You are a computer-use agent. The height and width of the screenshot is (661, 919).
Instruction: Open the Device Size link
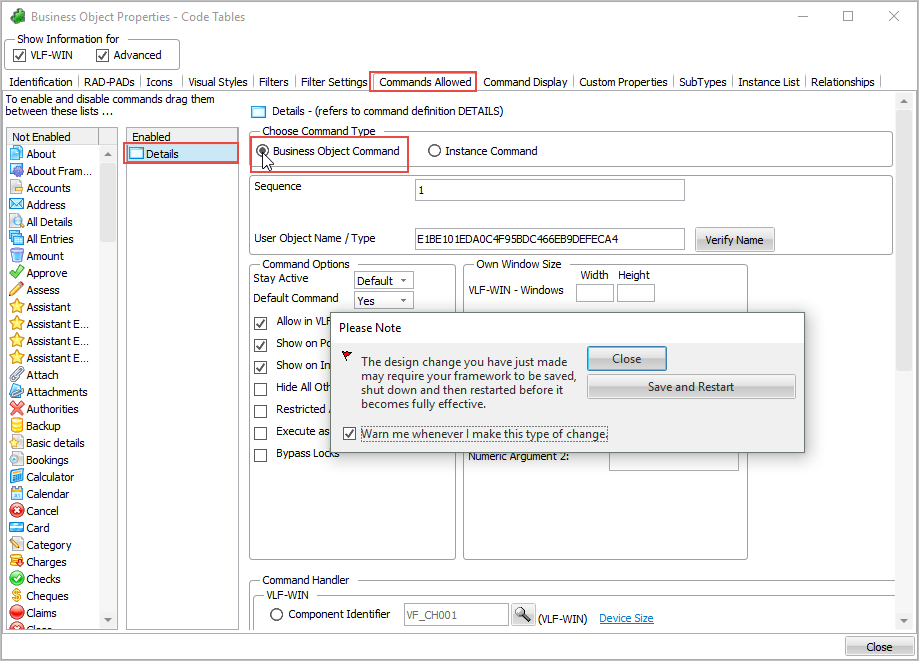pos(626,618)
